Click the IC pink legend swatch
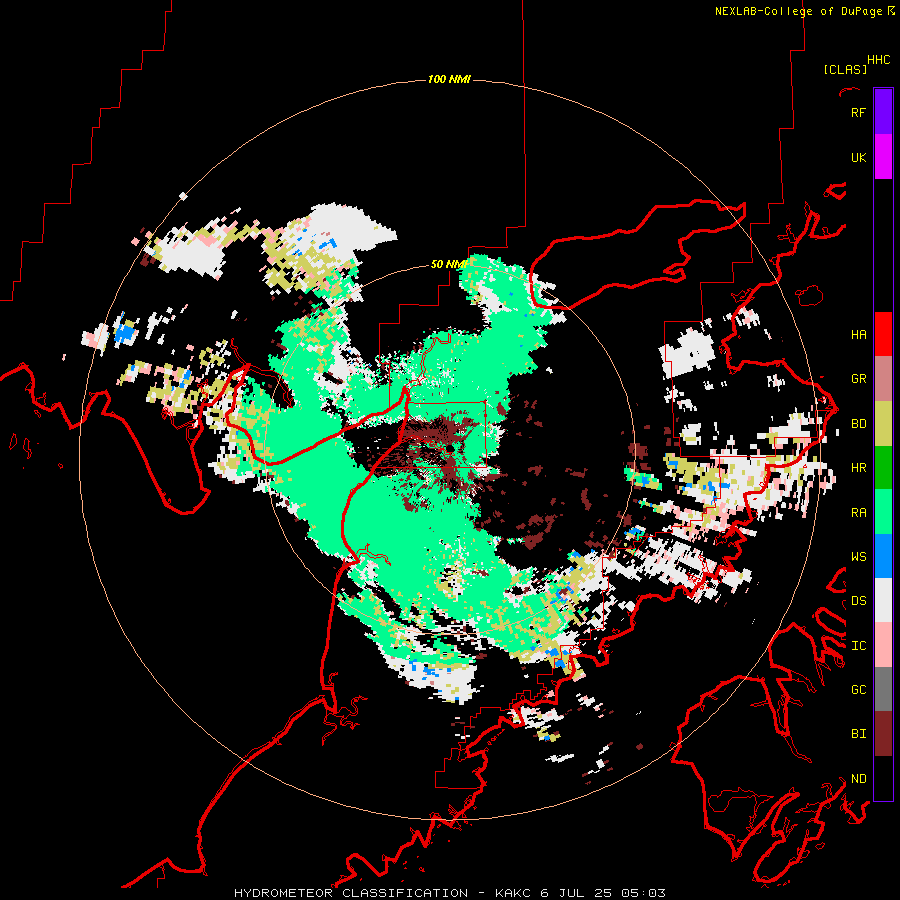The height and width of the screenshot is (900, 900). [x=883, y=645]
